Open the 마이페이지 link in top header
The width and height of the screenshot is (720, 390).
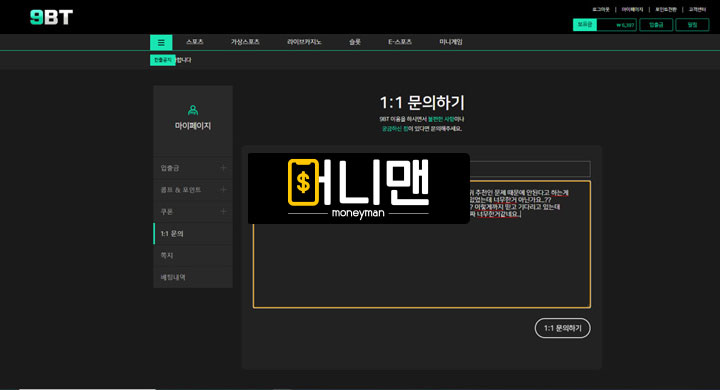tap(632, 9)
